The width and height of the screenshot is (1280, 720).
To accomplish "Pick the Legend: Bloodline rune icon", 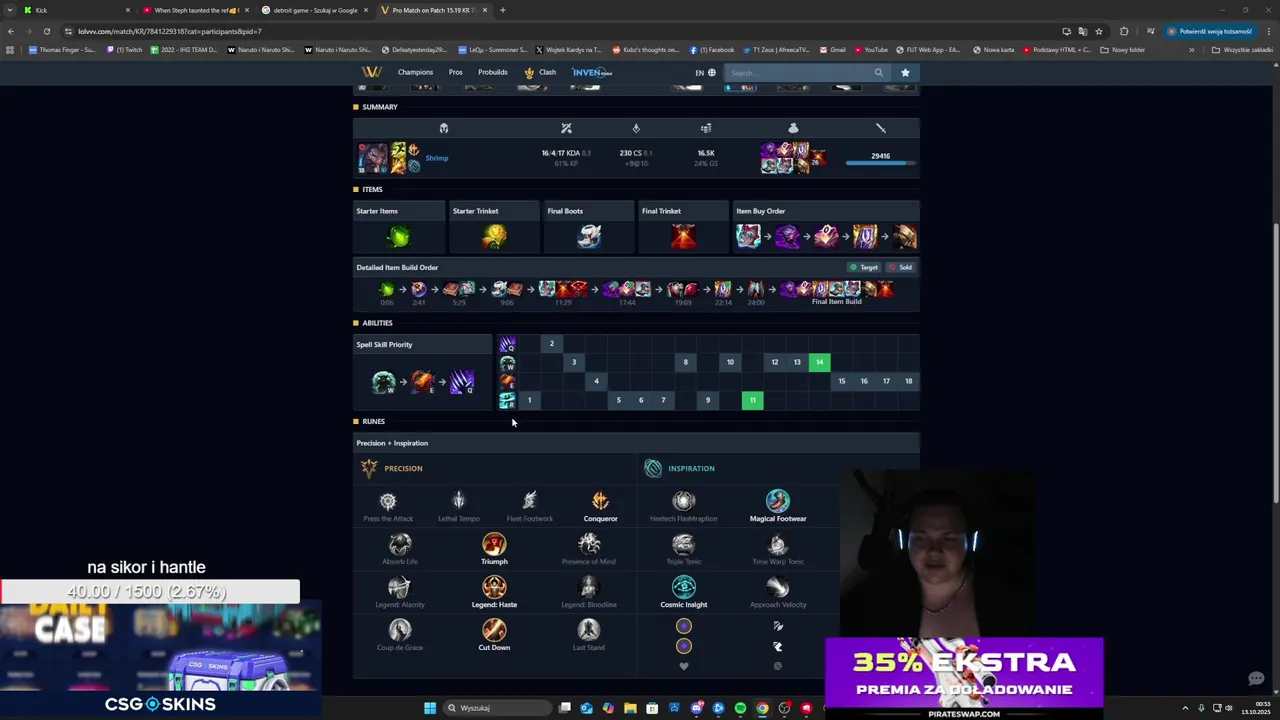I will point(589,587).
